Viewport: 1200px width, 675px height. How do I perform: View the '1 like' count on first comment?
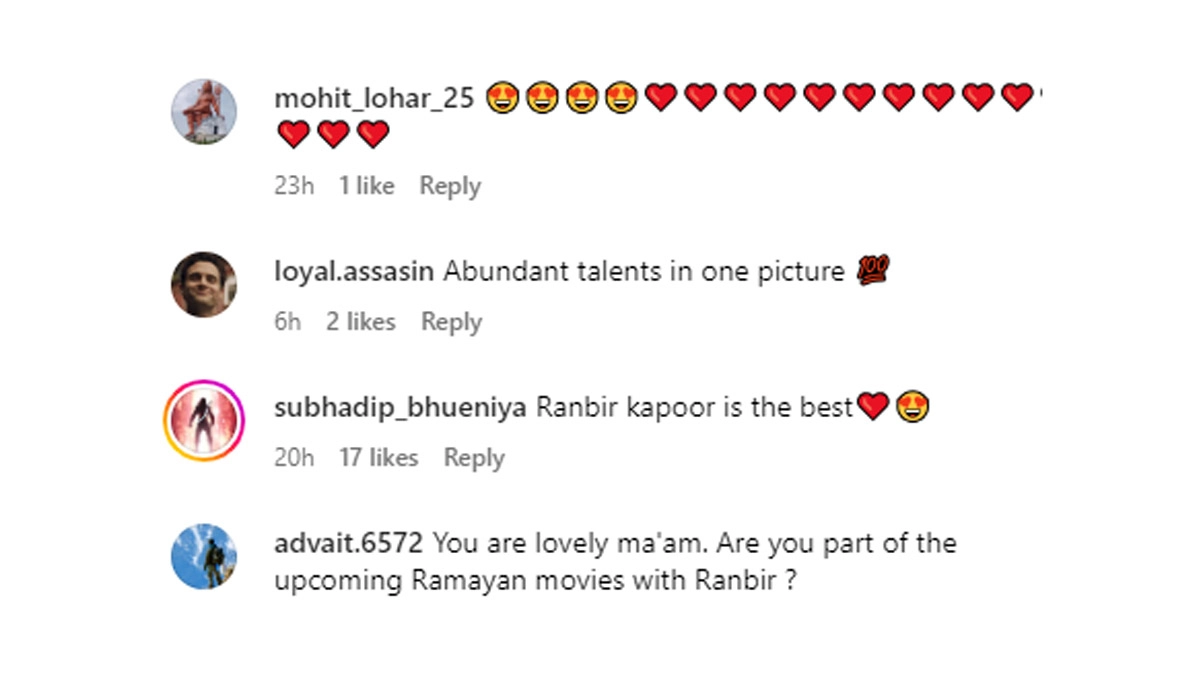[x=367, y=186]
